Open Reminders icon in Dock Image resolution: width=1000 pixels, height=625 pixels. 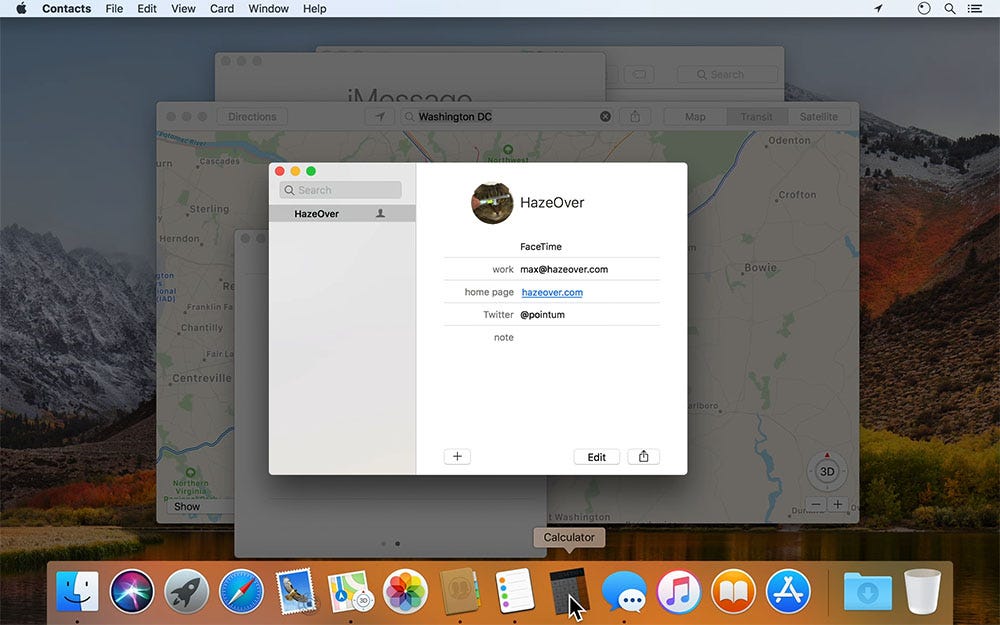(515, 591)
